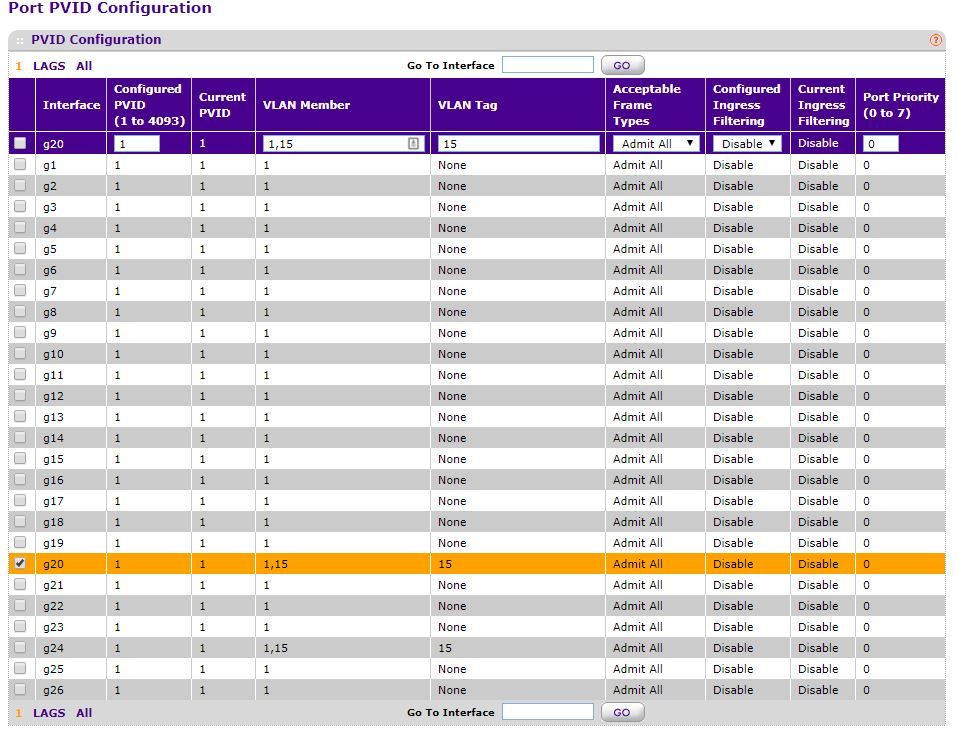Uncheck the g20 interface checkbox
The width and height of the screenshot is (972, 742).
tap(20, 564)
